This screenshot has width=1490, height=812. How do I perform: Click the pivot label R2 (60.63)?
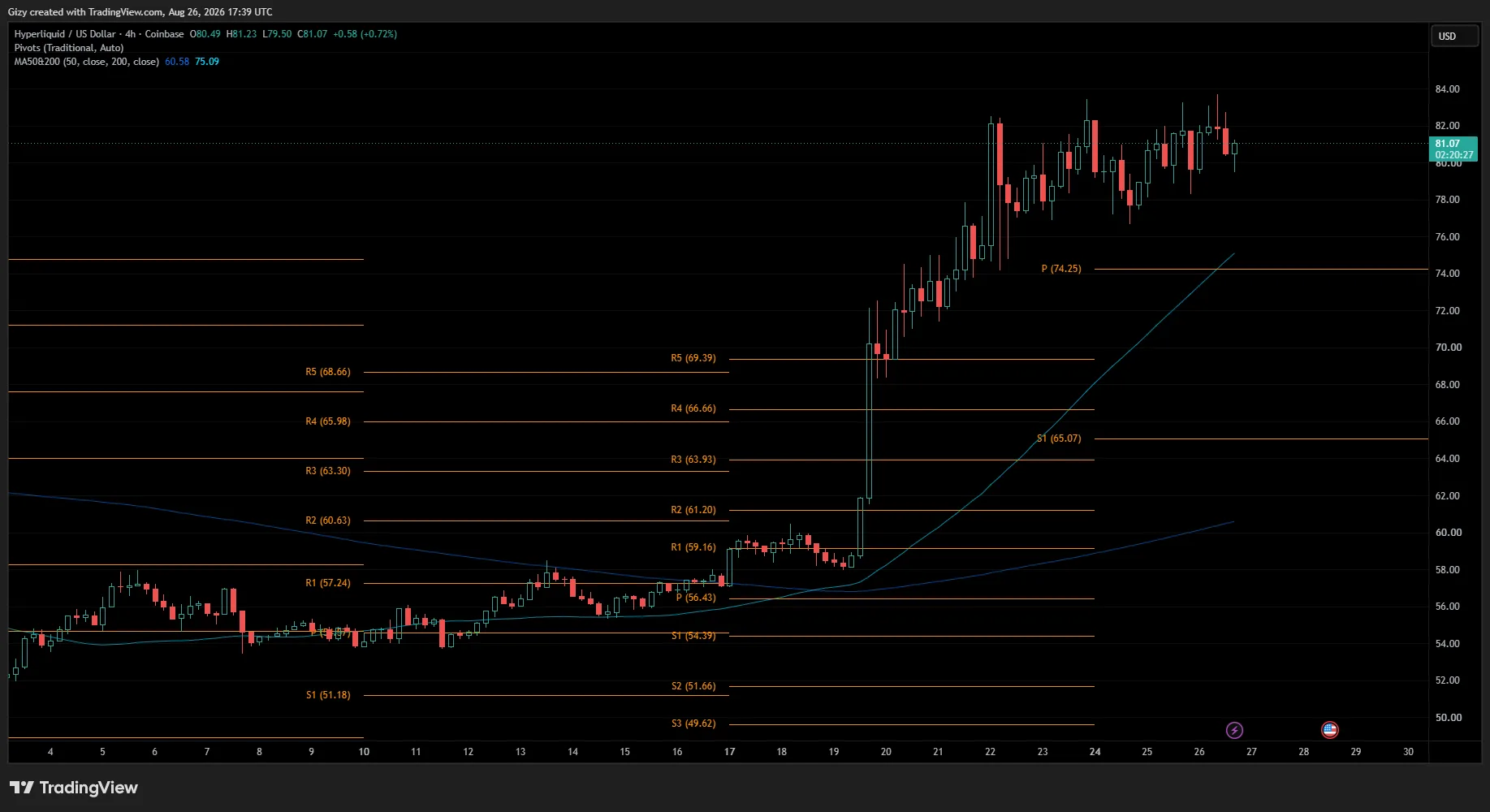point(328,520)
